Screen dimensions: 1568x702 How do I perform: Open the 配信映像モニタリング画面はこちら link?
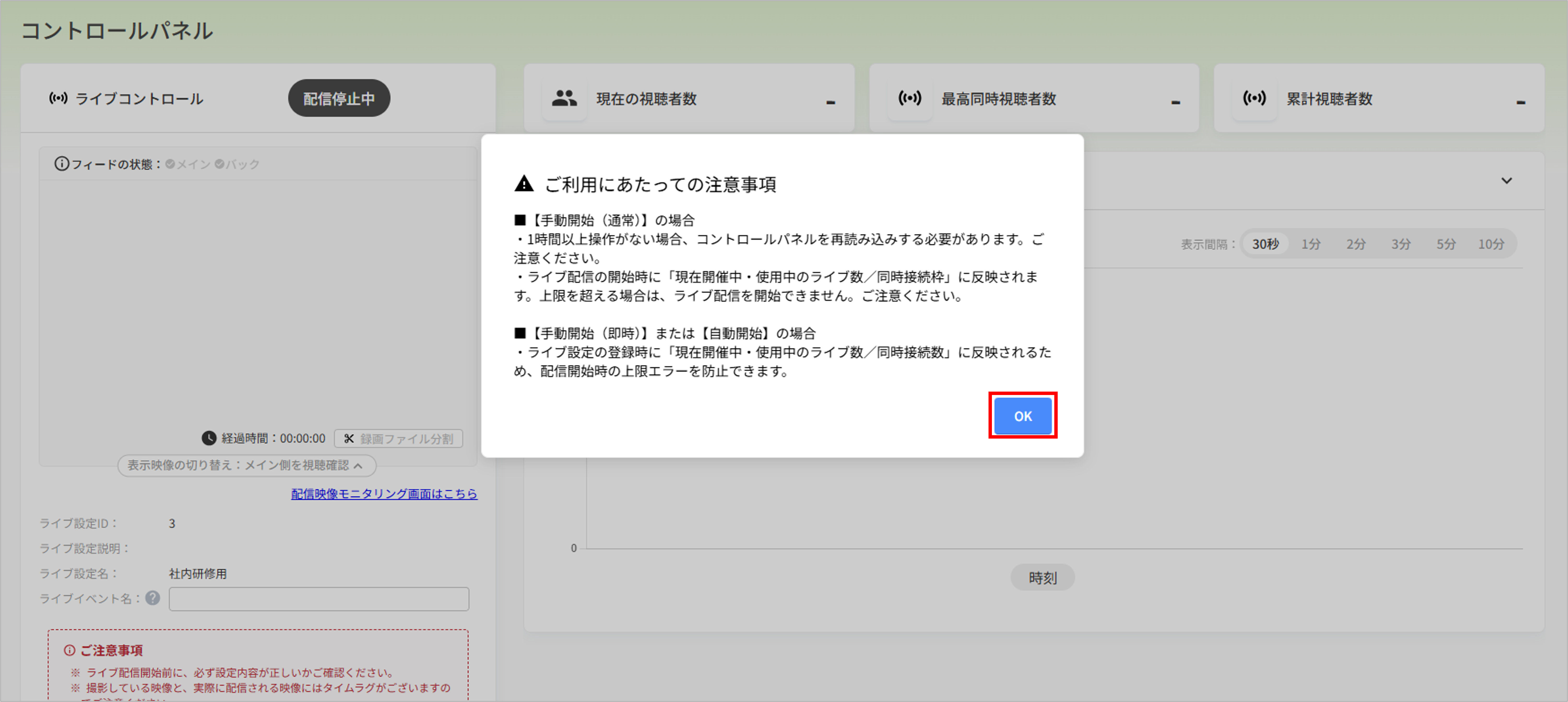pyautogui.click(x=384, y=494)
